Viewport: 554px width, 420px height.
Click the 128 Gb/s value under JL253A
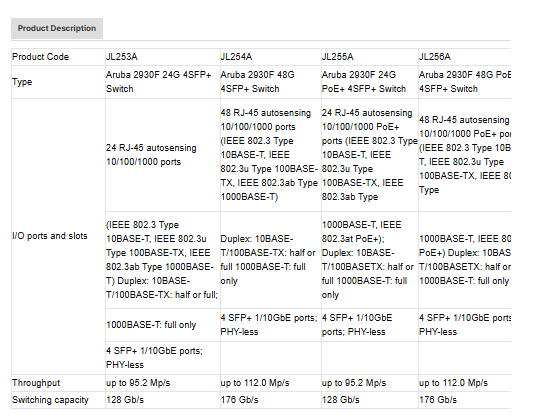125,400
